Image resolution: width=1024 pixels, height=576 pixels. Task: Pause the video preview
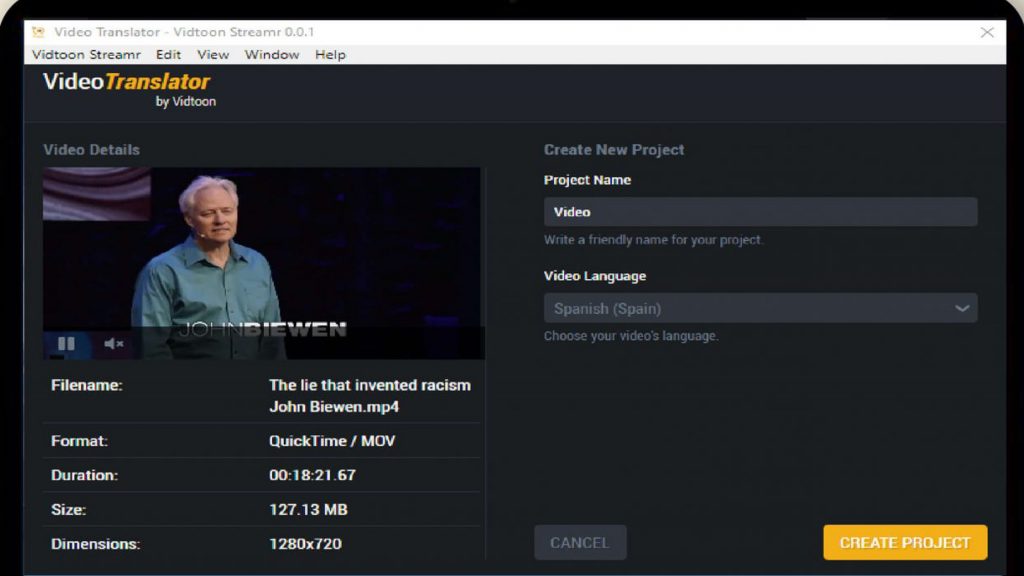[66, 344]
